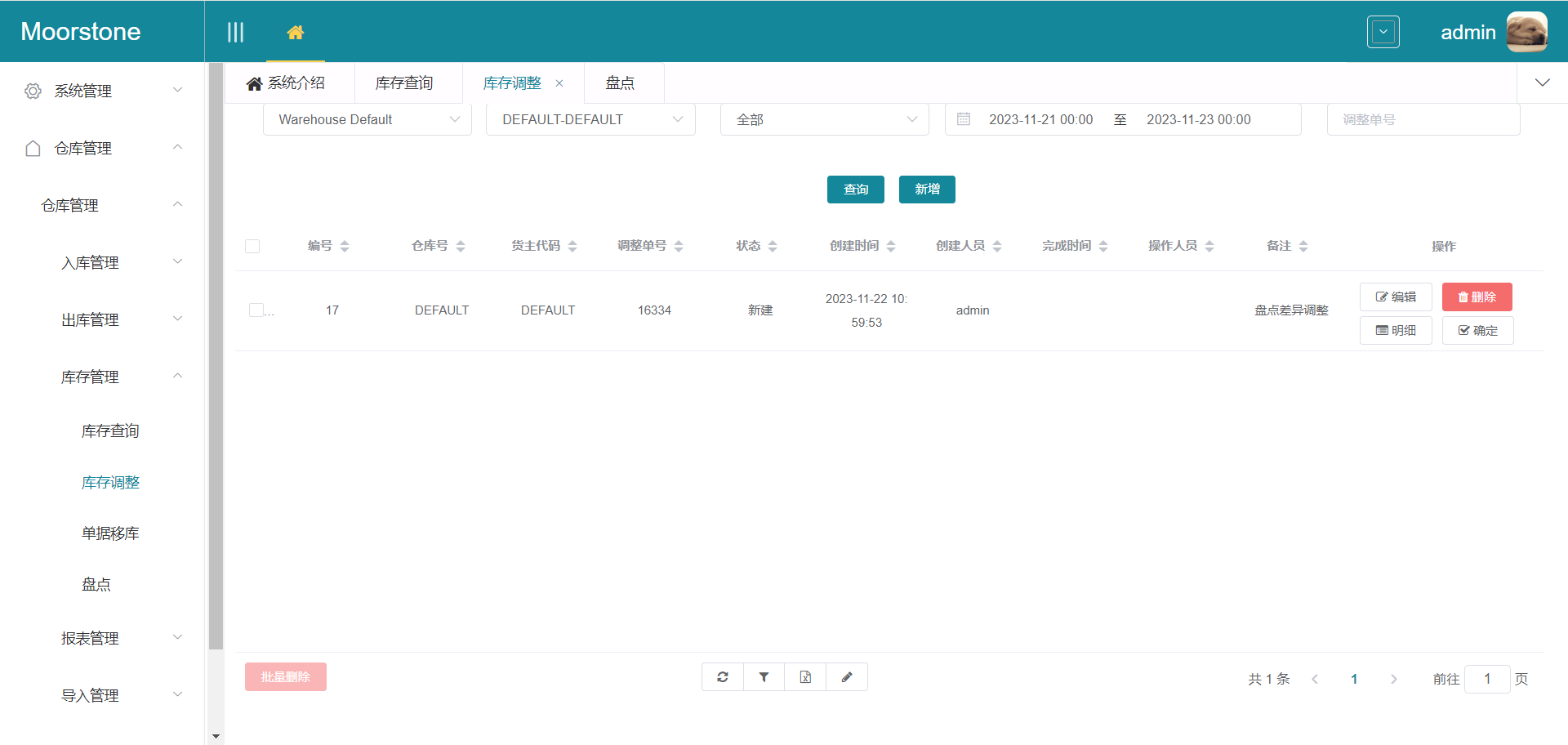
Task: Type in the 调整单号 input field
Action: coord(1423,119)
